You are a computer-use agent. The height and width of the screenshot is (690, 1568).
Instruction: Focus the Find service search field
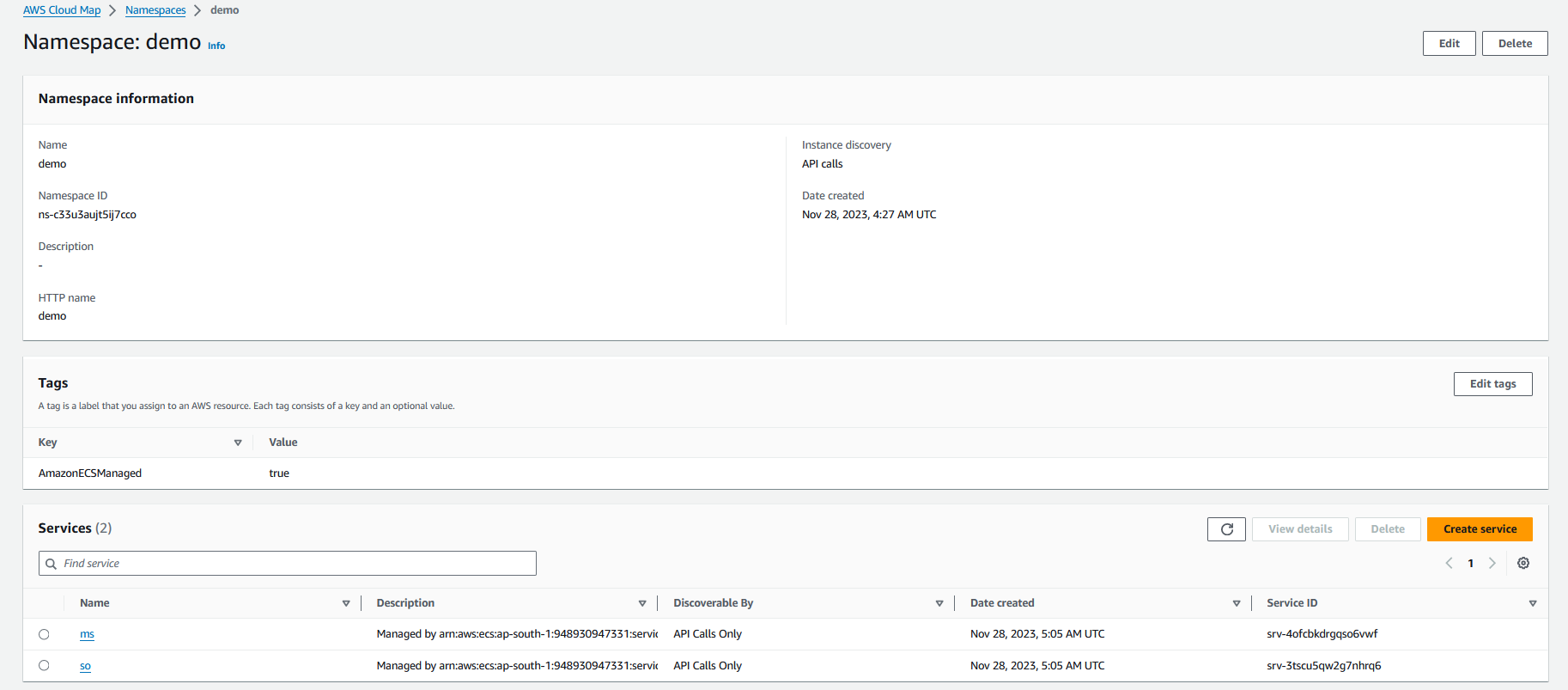tap(288, 564)
